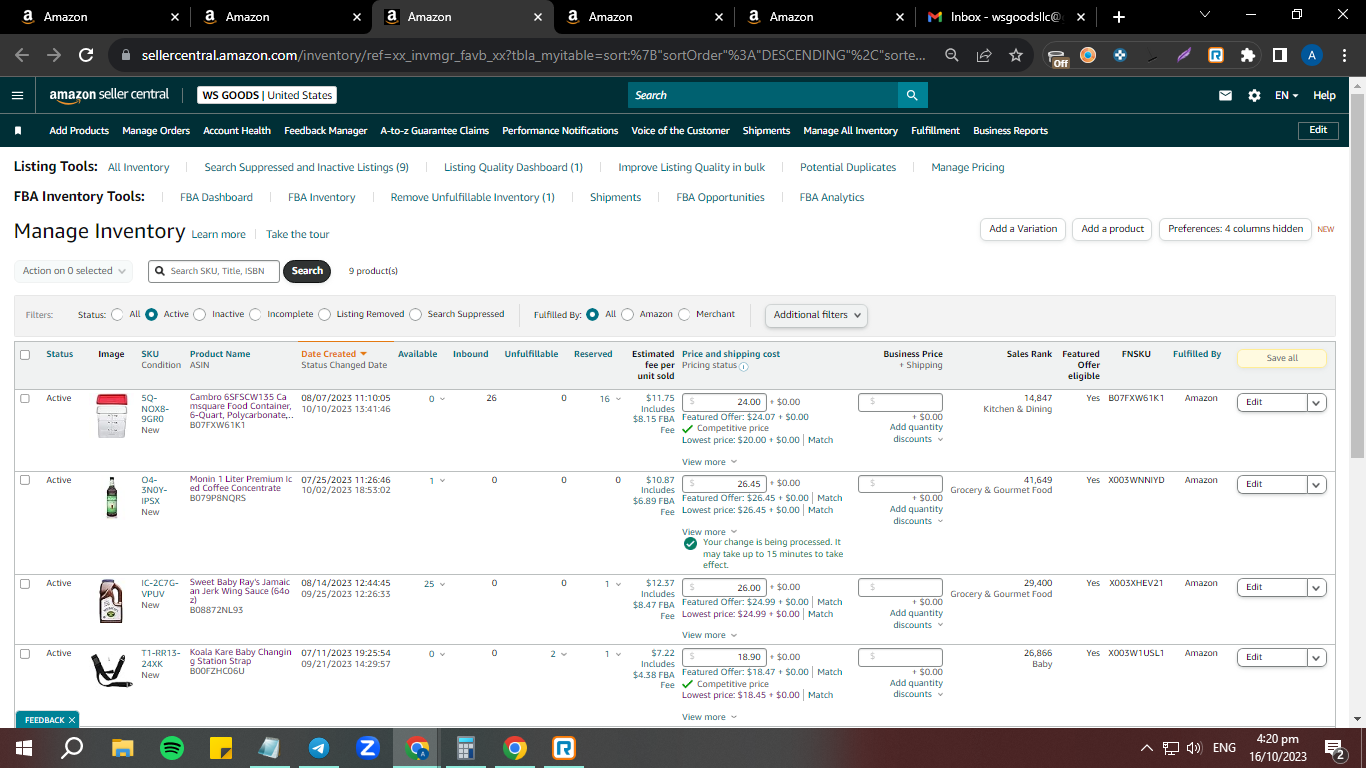Open the Windows Start menu
Screen dimensions: 1366x768
[24, 748]
